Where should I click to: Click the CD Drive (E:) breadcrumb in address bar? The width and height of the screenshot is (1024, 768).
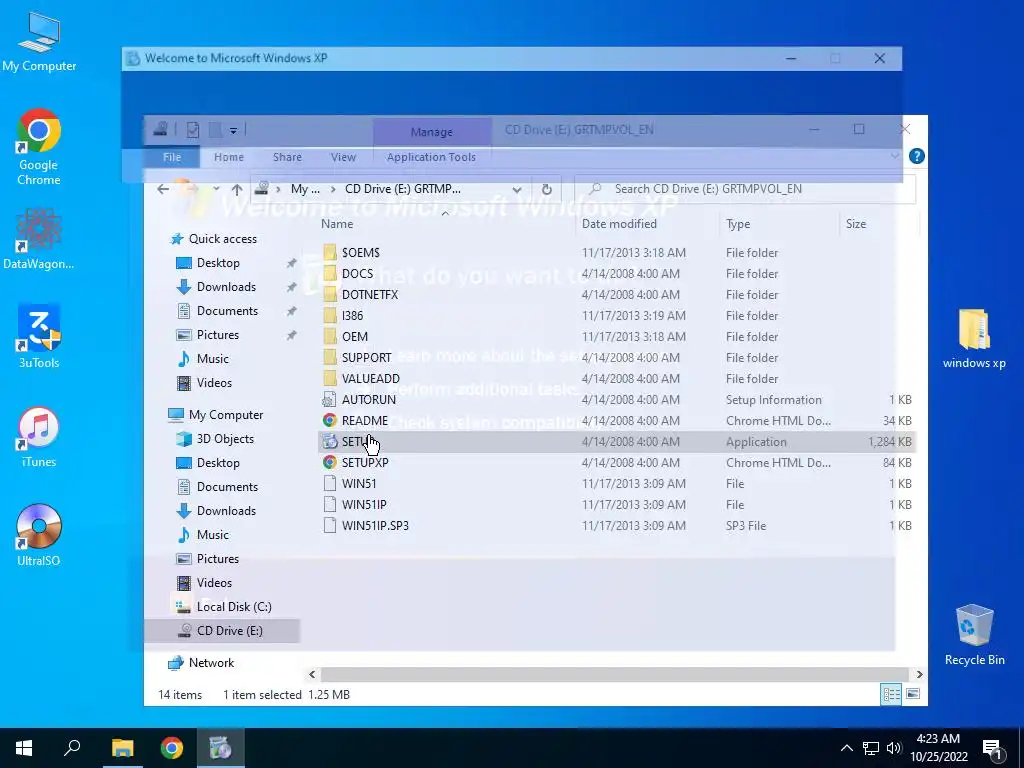pos(403,189)
